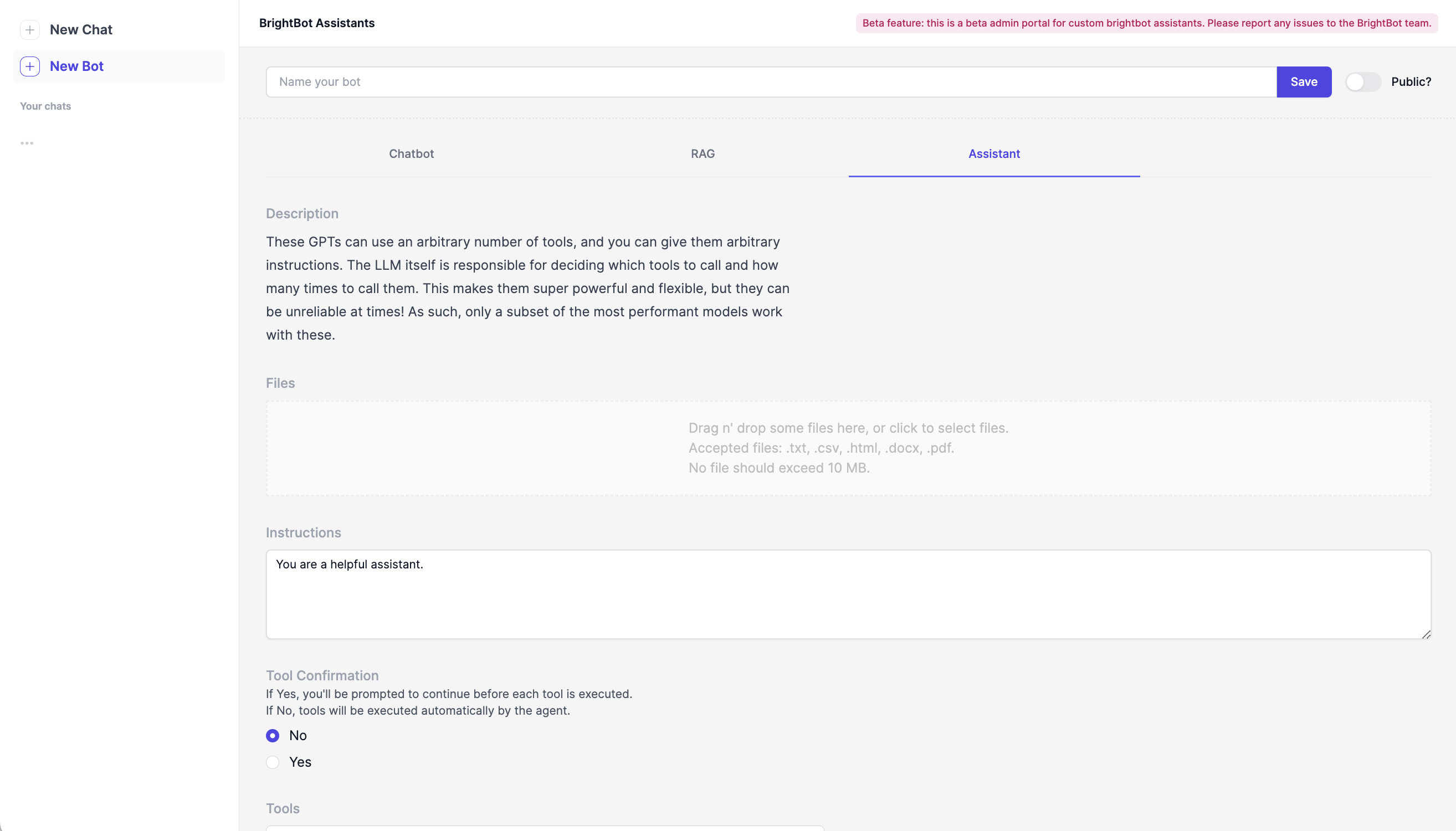Switch to the Chatbot tab

click(x=411, y=153)
